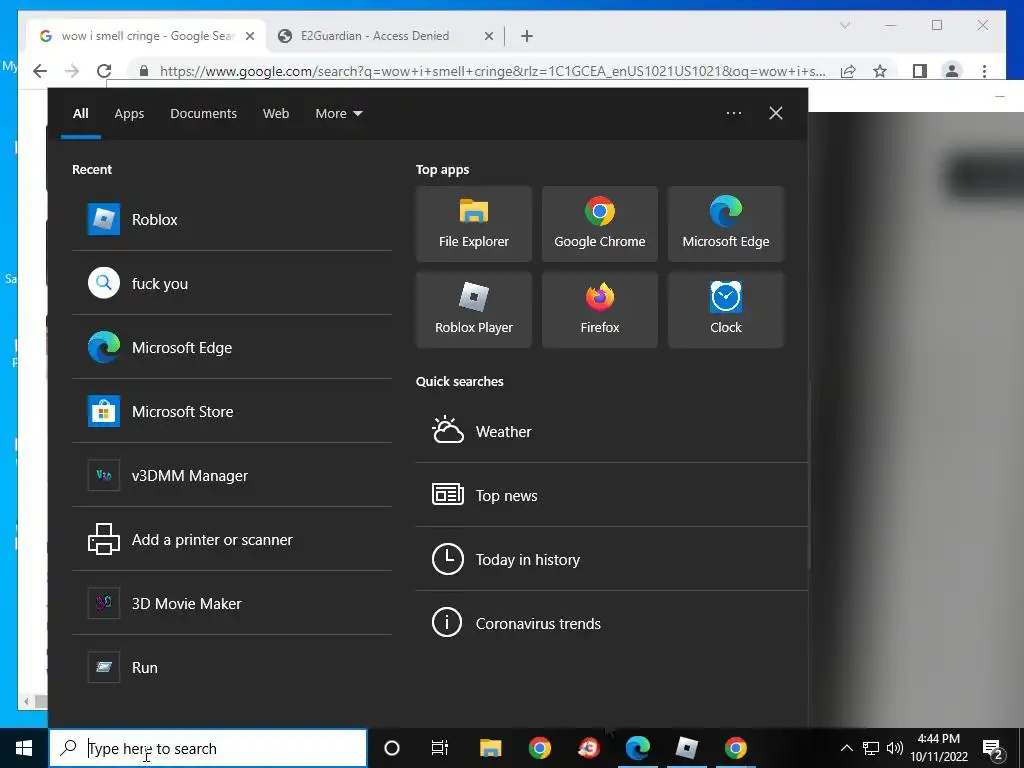Open Add a printer or scanner

pyautogui.click(x=232, y=539)
